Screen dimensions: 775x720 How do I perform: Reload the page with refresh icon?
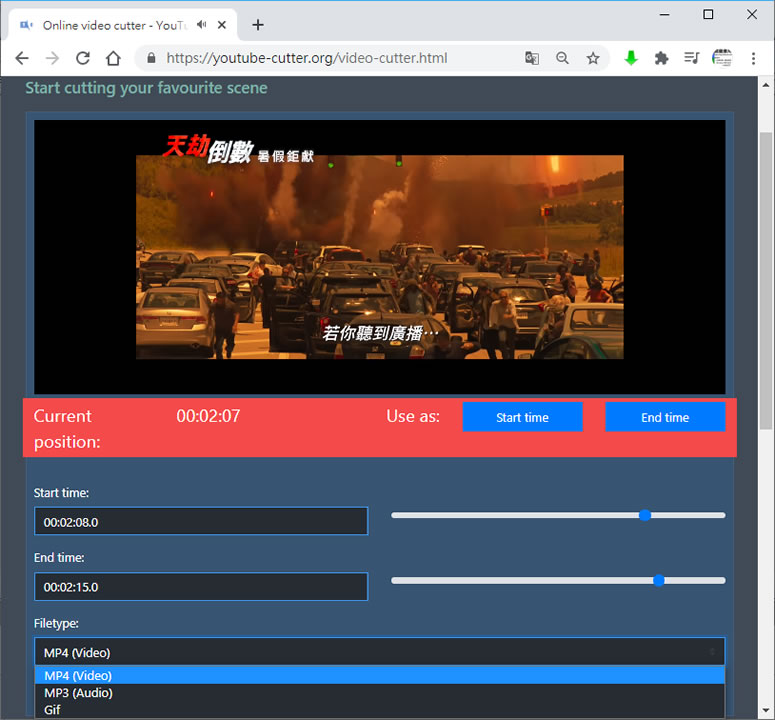point(83,58)
